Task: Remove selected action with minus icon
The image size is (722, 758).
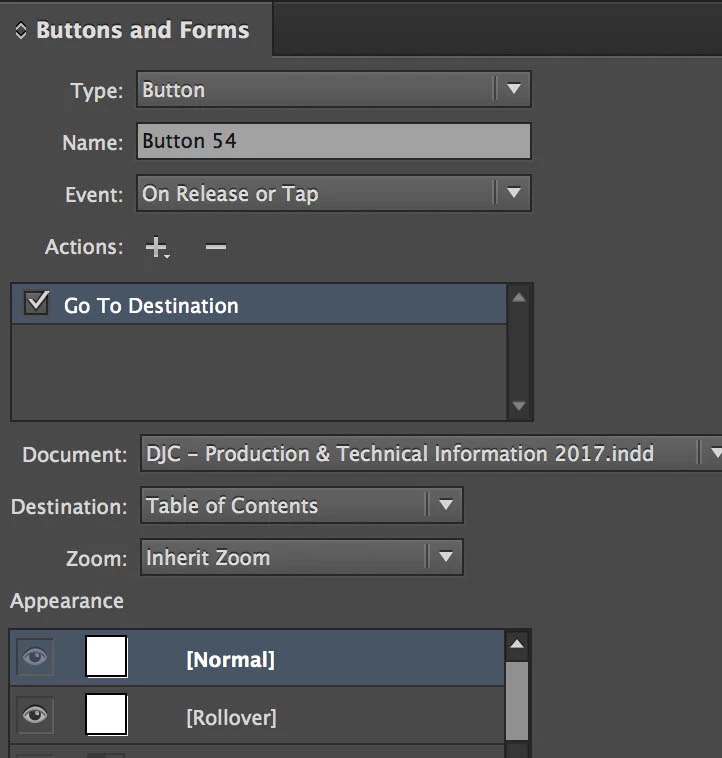Action: click(215, 247)
